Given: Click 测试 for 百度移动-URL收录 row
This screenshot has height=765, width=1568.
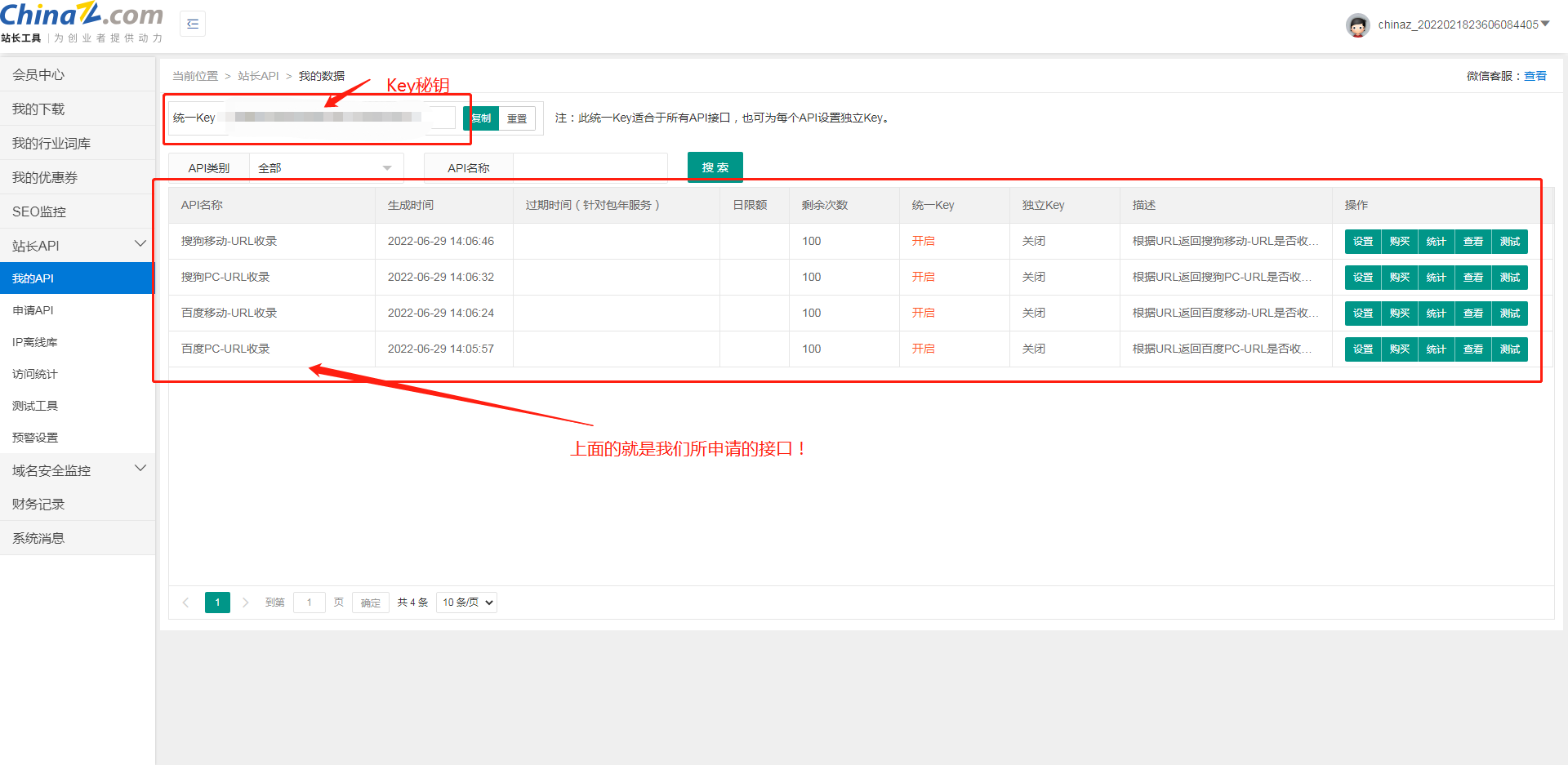Looking at the screenshot, I should coord(1510,314).
